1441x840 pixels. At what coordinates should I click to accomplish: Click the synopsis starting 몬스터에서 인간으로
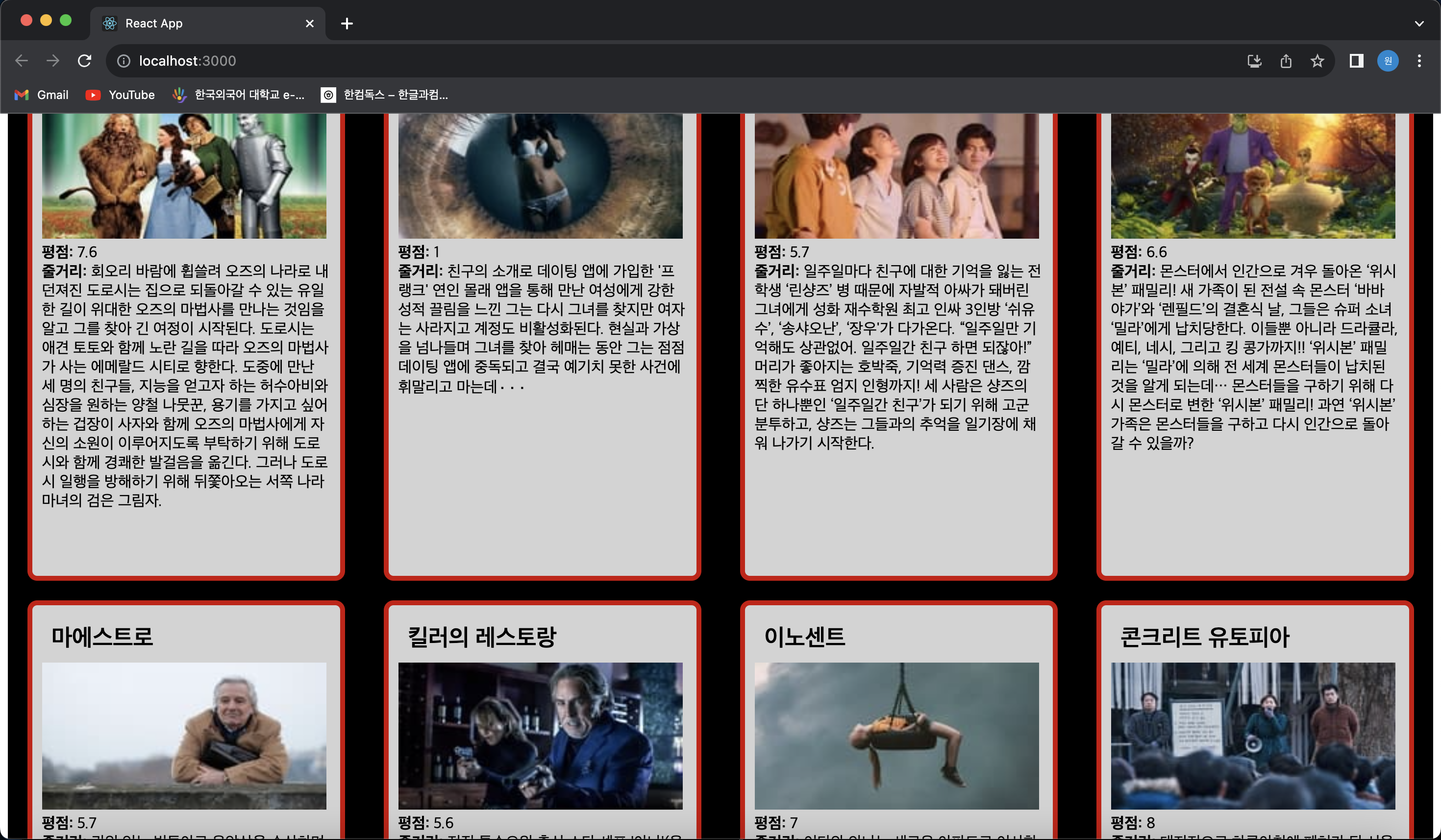coord(1253,357)
